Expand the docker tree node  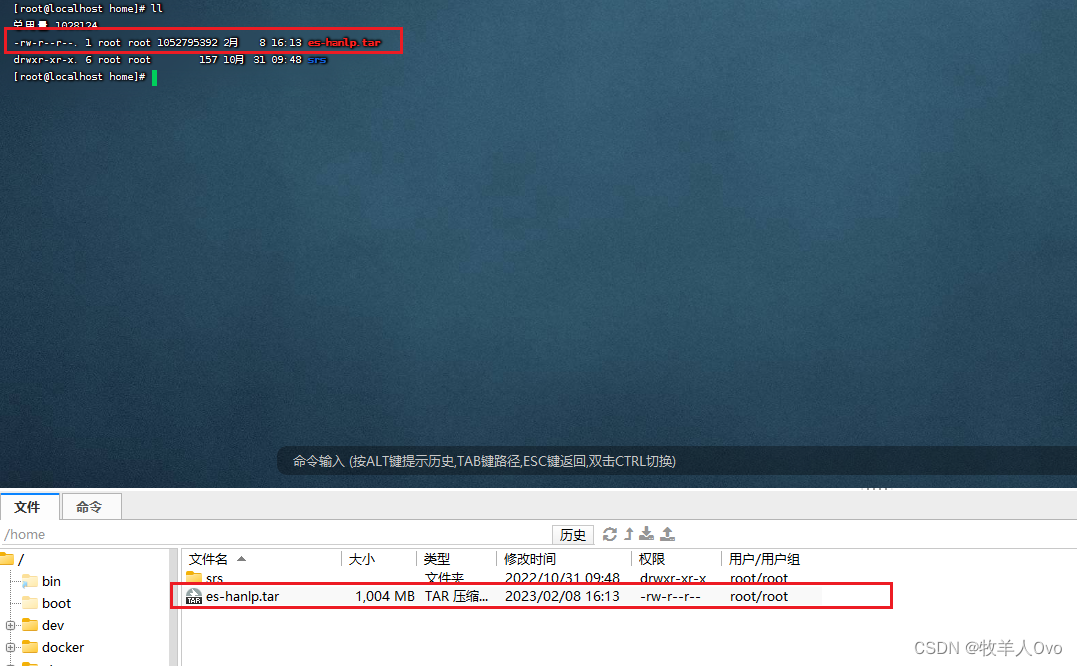(8, 647)
